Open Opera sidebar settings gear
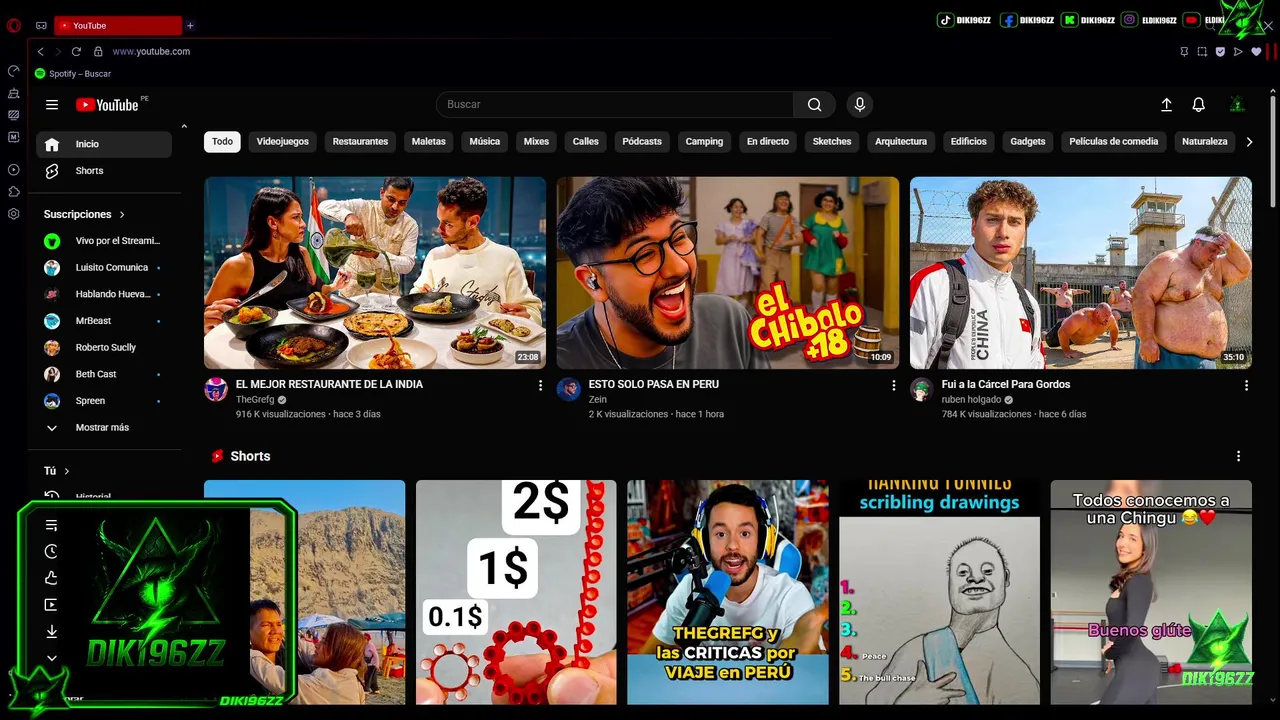This screenshot has width=1280, height=720. point(14,214)
